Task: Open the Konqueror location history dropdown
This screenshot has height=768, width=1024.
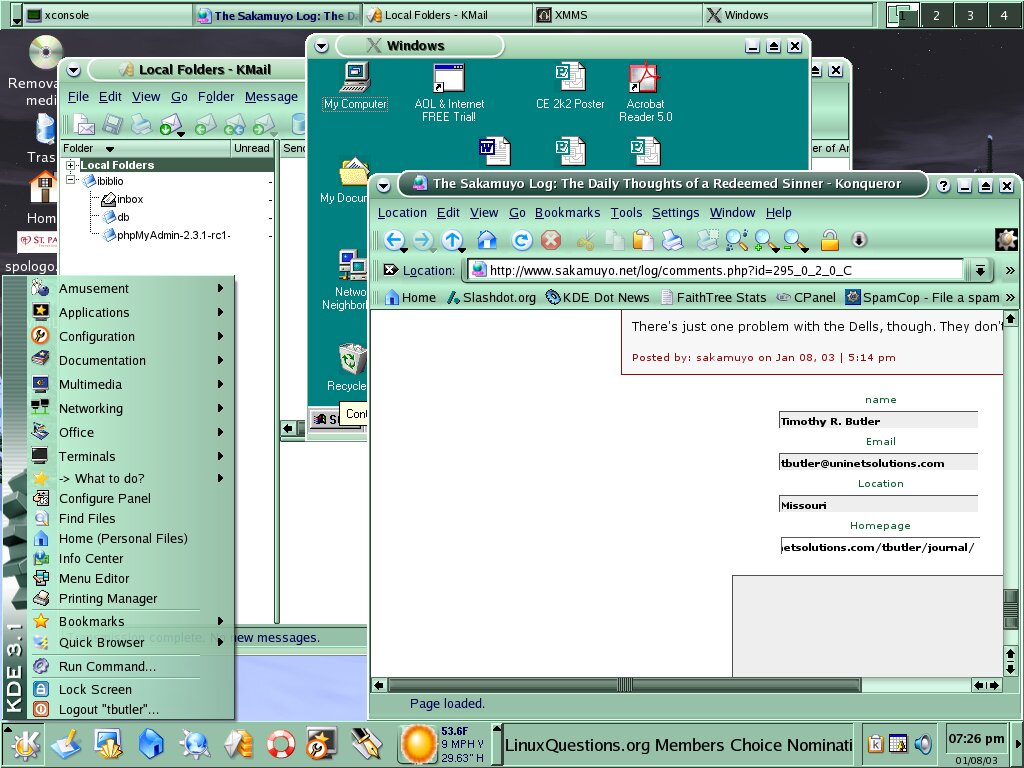Action: point(980,270)
